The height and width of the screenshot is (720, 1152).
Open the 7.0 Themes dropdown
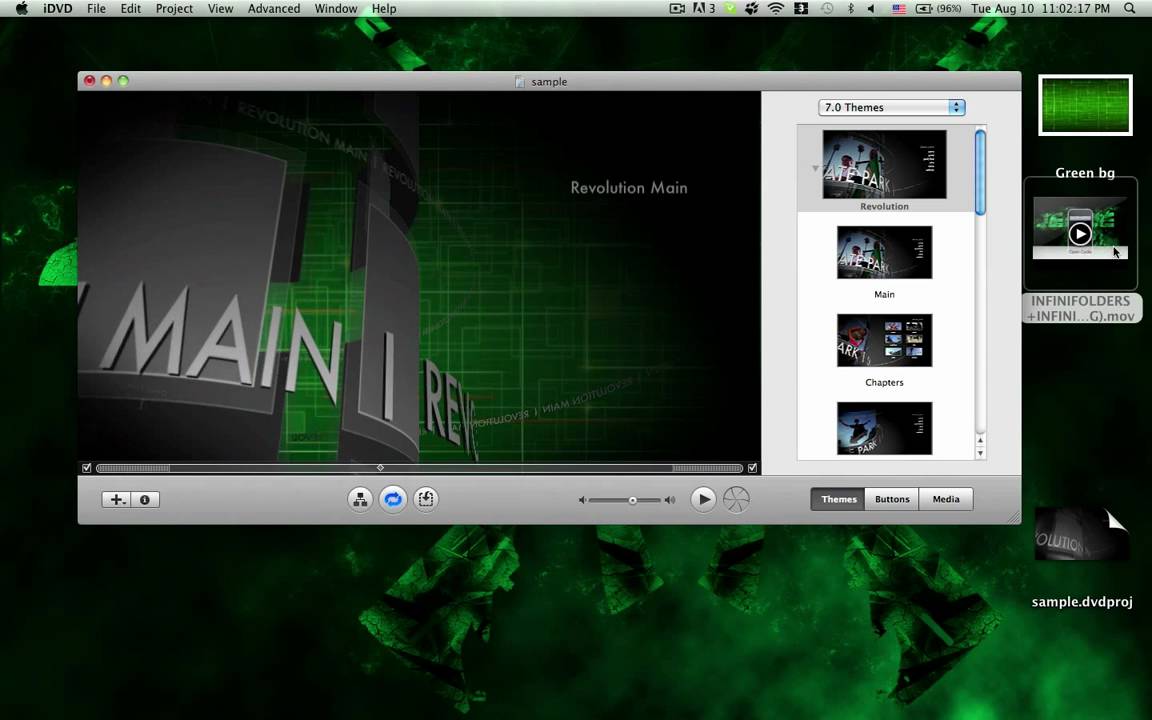coord(891,107)
